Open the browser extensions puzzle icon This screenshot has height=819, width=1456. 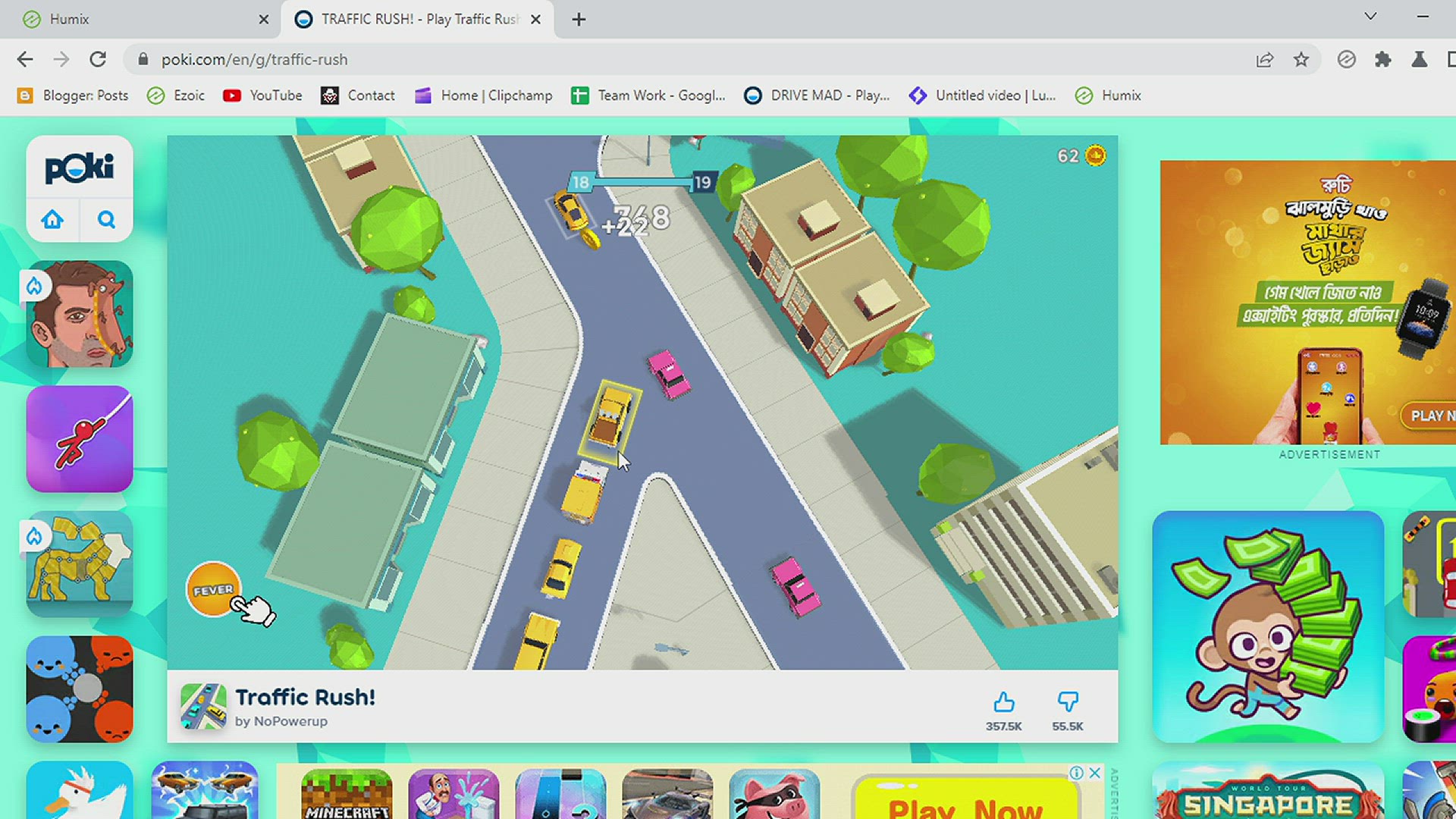pyautogui.click(x=1382, y=60)
